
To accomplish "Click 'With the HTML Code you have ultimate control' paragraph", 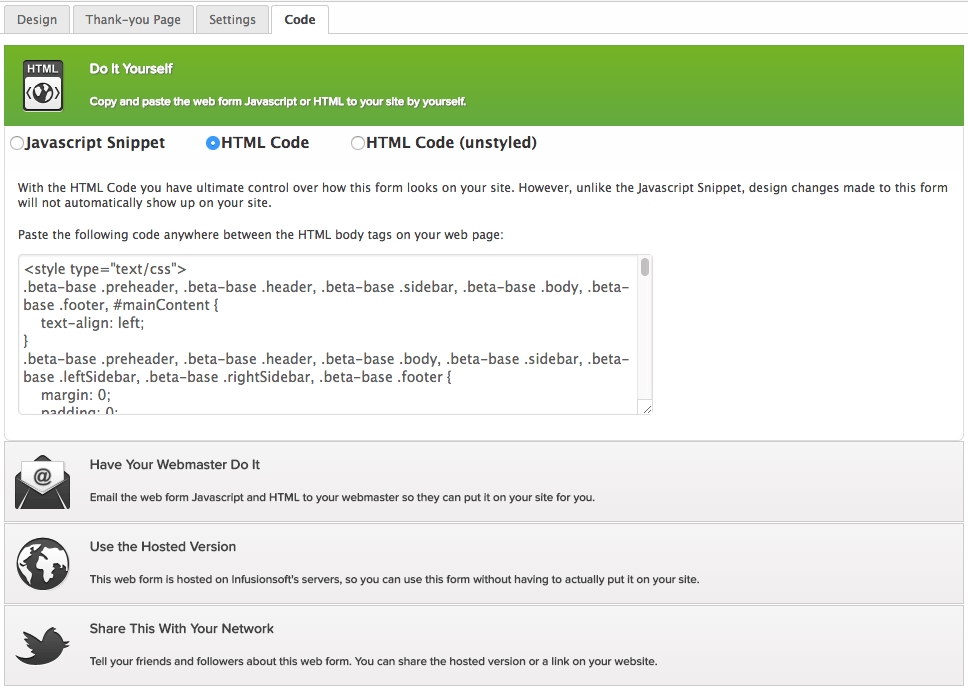I will [483, 195].
